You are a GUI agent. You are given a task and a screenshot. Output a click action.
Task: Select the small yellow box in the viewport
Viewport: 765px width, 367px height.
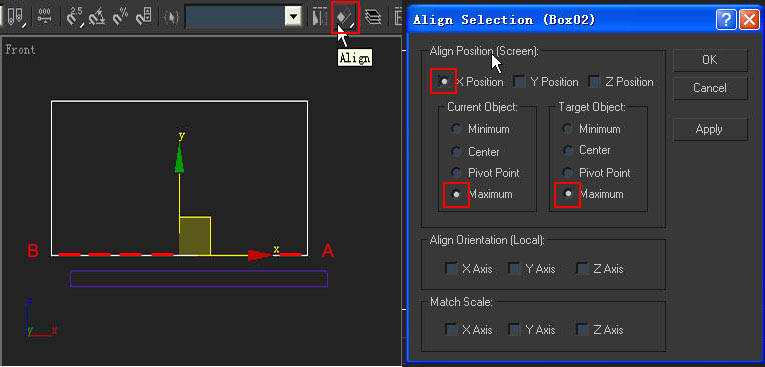point(195,236)
